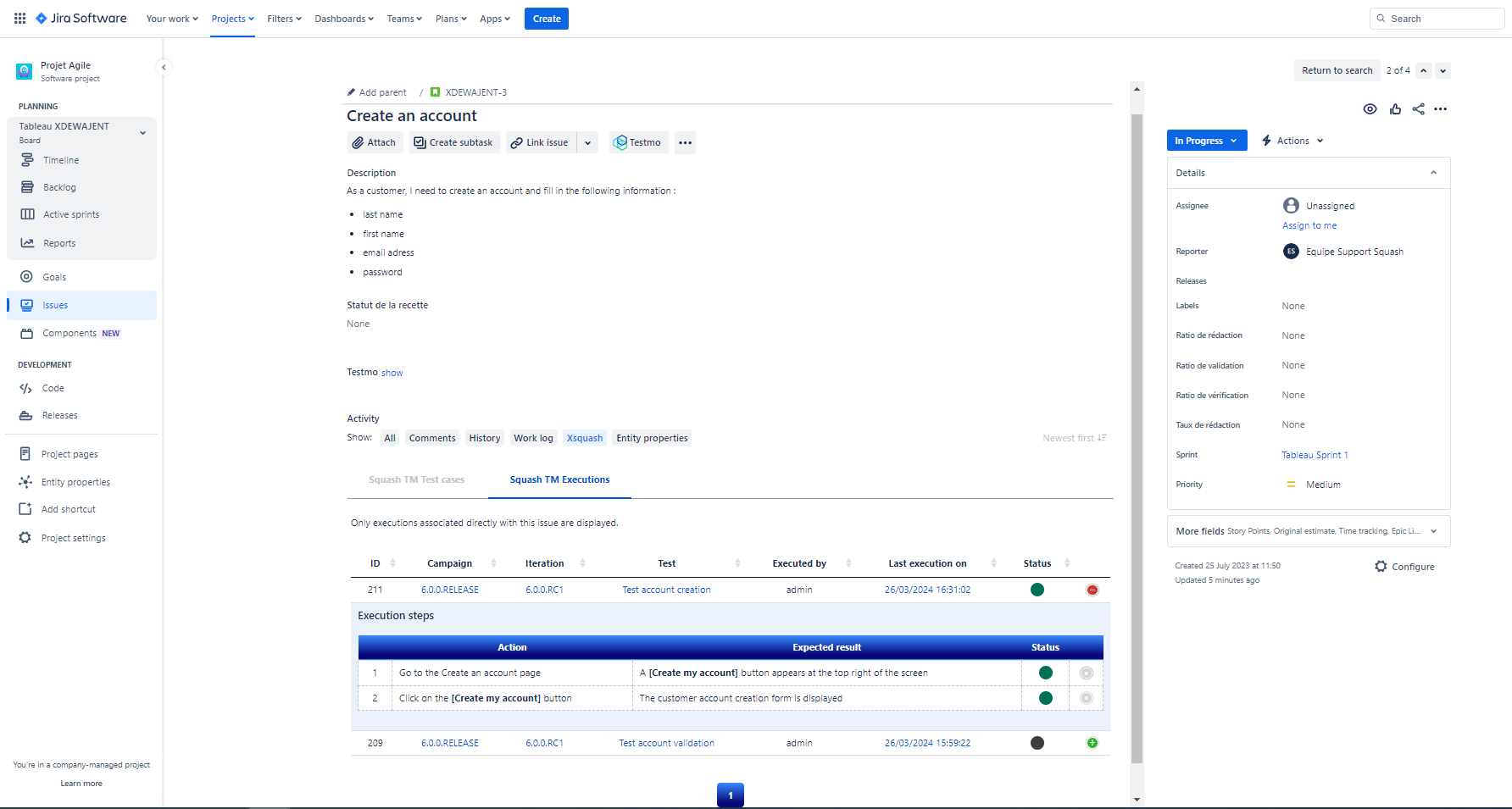
Task: Open Project settings in sidebar
Action: [73, 538]
